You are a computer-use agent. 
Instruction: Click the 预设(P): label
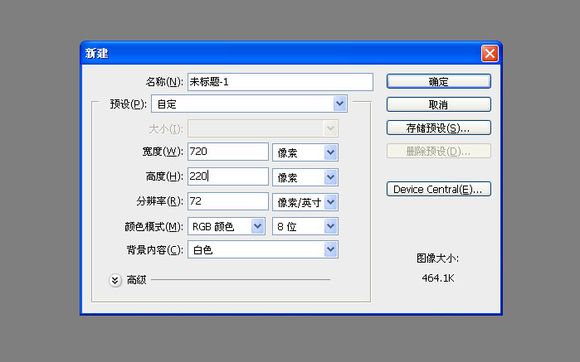point(128,104)
